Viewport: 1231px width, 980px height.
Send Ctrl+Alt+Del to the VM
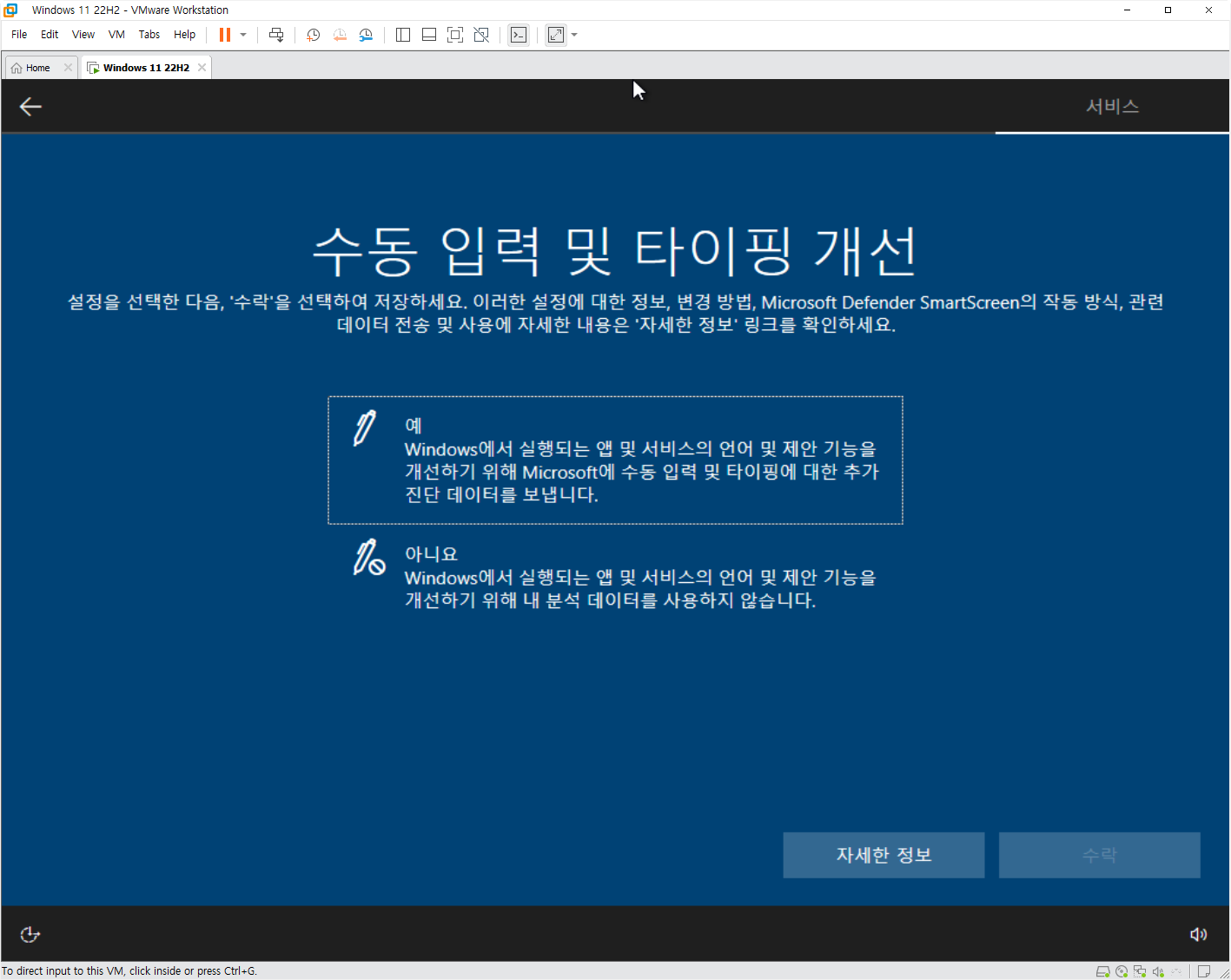[x=276, y=35]
